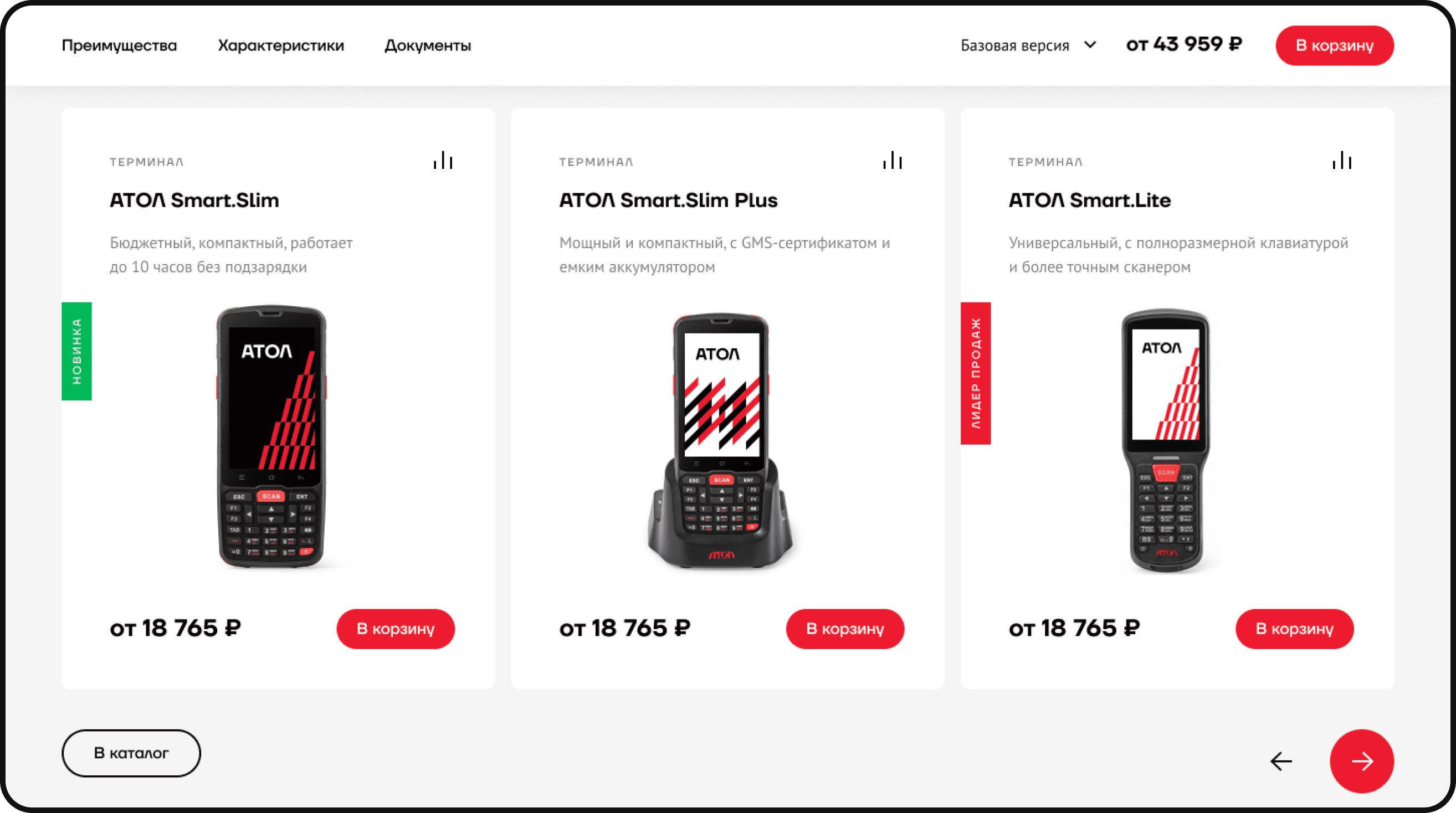
Task: Click compare icon on АТОЛ Smart.Slim Plus card
Action: click(x=893, y=160)
